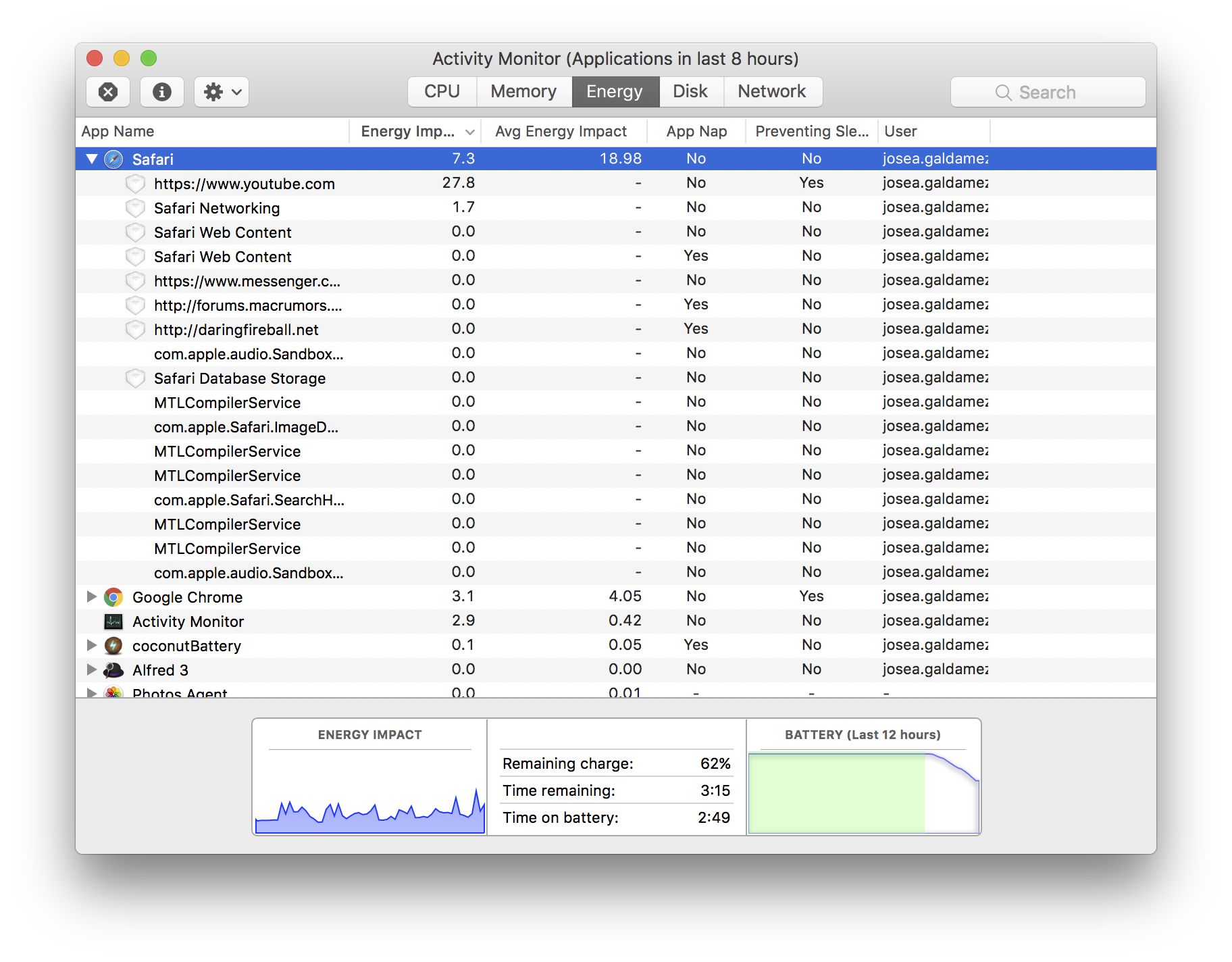Click the quit process (X) toolbar button
1232x962 pixels.
point(108,92)
